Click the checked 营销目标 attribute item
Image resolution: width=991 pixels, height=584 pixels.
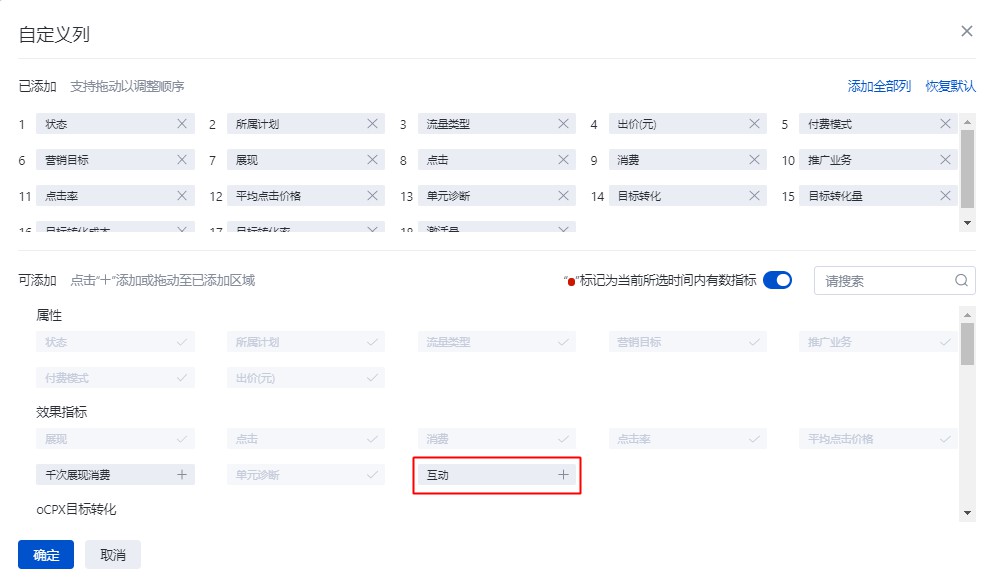[x=687, y=342]
